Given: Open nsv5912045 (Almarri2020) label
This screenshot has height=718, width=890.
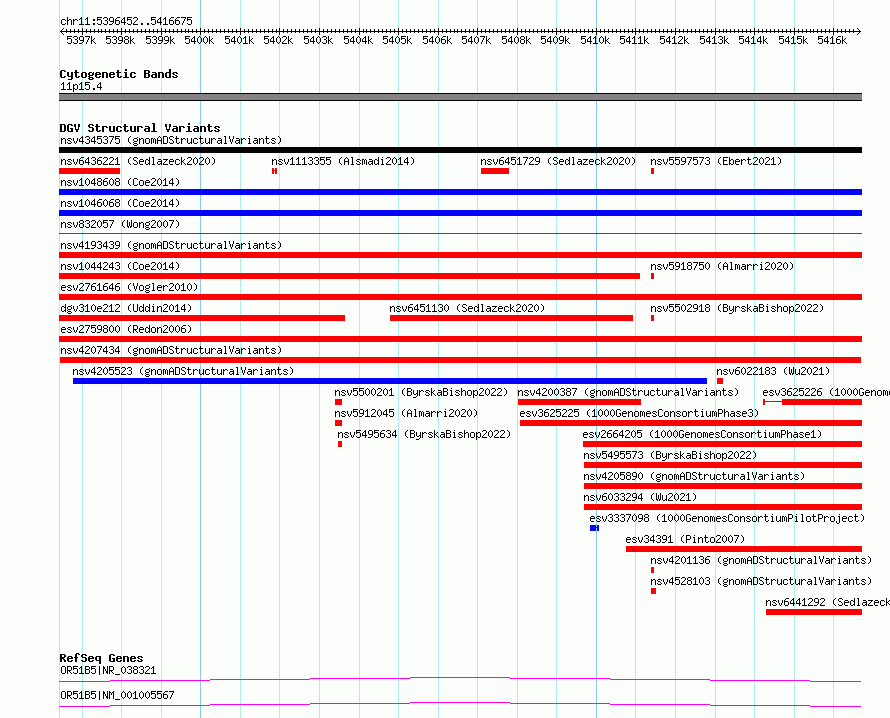Looking at the screenshot, I should [x=406, y=413].
